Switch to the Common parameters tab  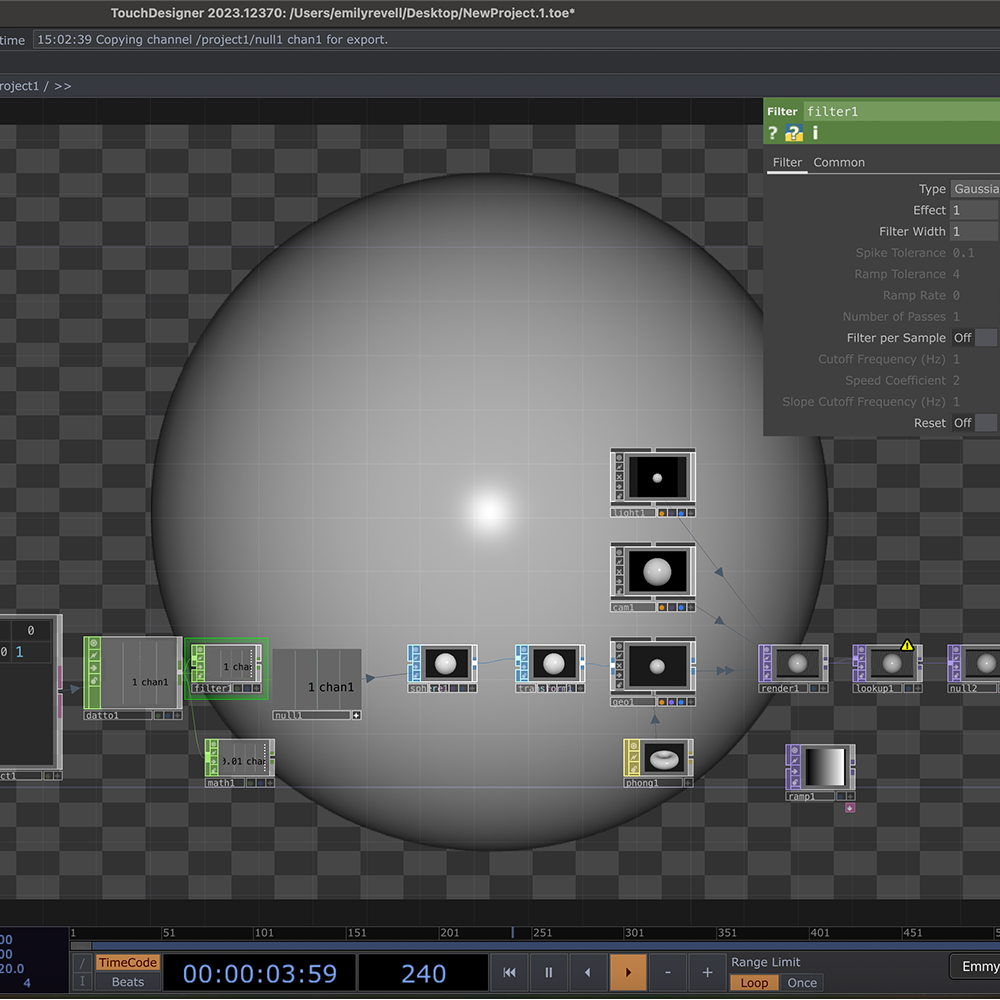pyautogui.click(x=838, y=162)
